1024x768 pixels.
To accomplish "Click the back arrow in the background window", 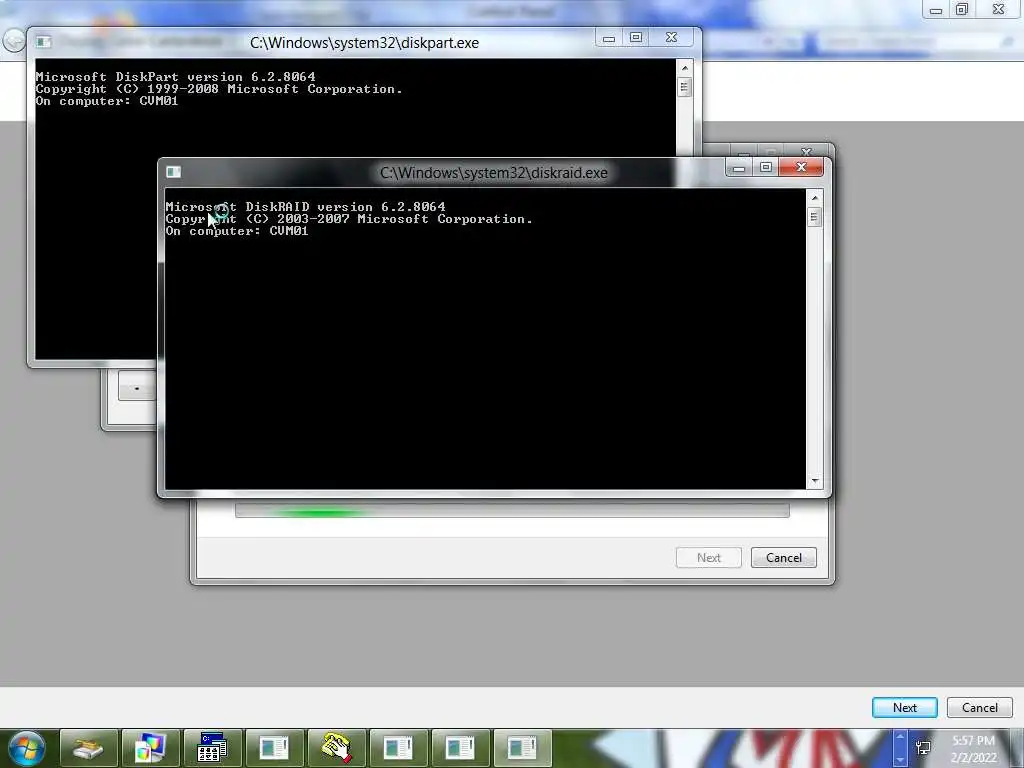I will 13,40.
